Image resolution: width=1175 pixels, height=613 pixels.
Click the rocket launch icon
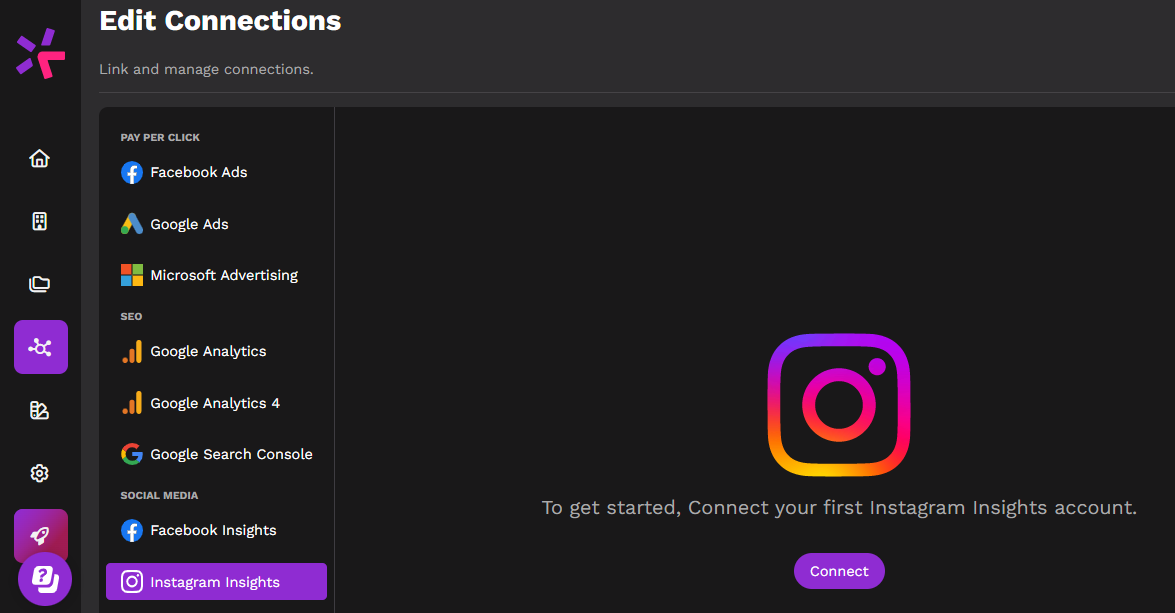pos(40,534)
